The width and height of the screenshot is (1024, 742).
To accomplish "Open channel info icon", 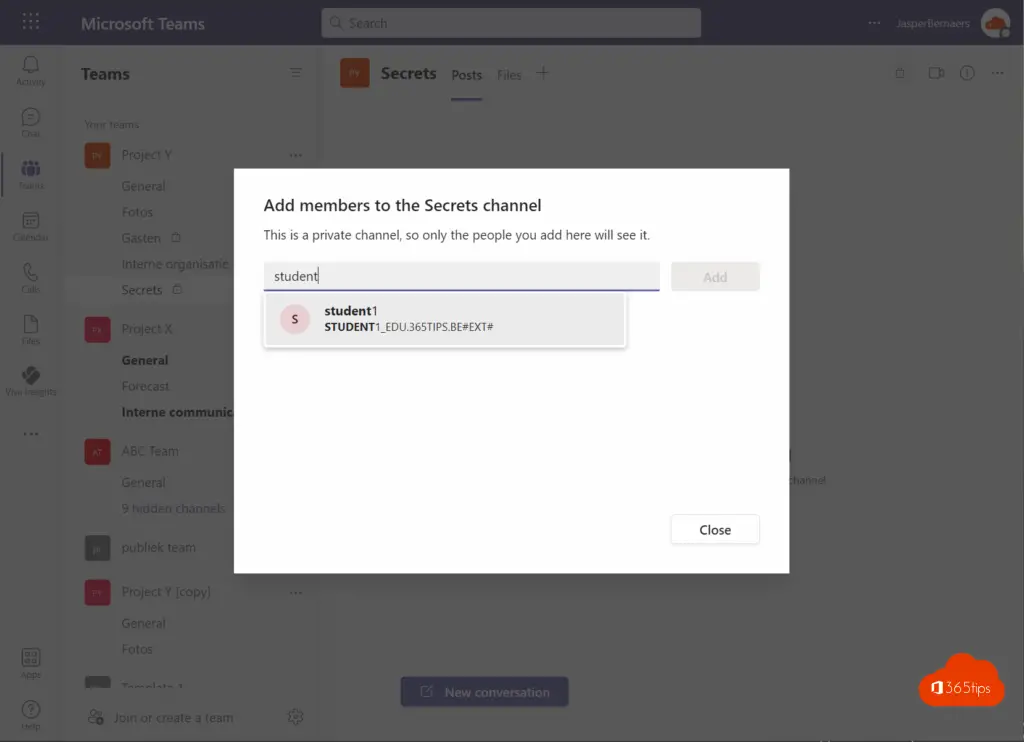I will coord(967,73).
